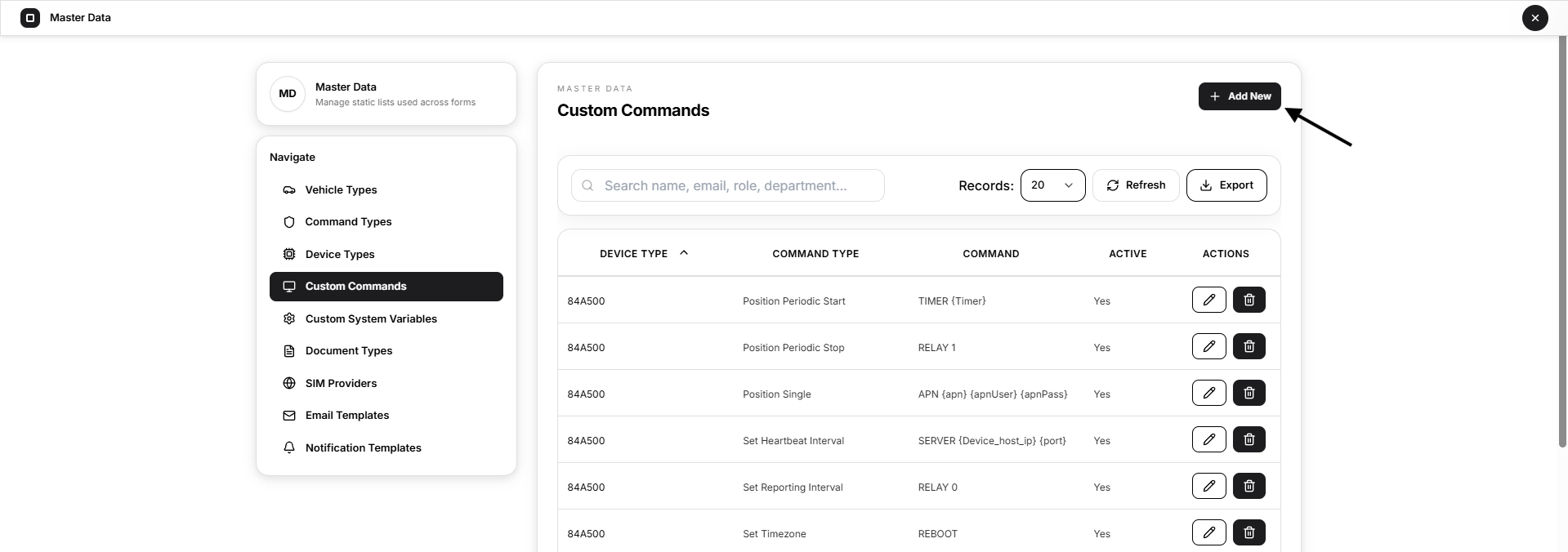Viewport: 1568px width, 552px height.
Task: Delete the Position Single command row
Action: [1249, 393]
